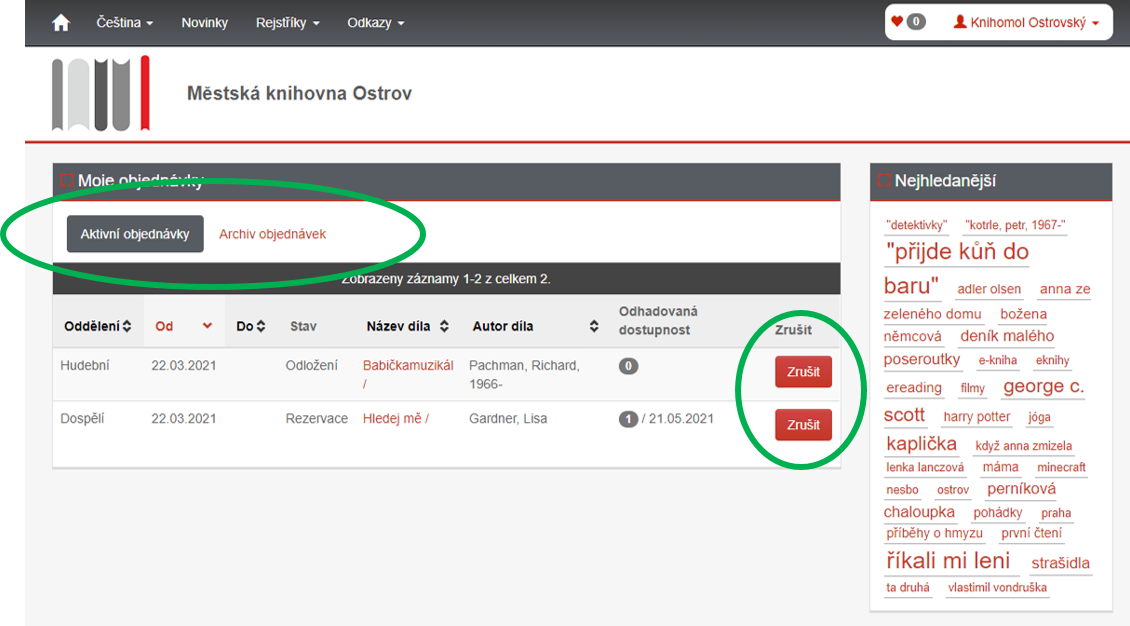Sort table by Oddělení column arrows

127,326
